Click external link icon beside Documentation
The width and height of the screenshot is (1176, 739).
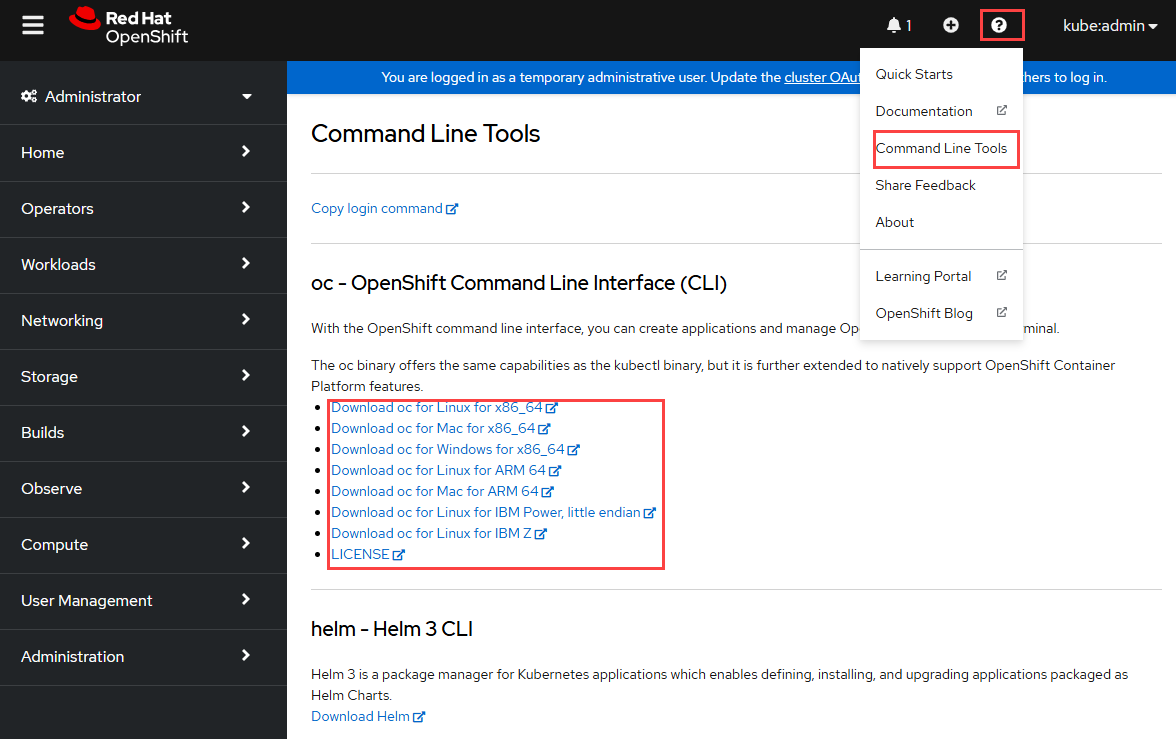pyautogui.click(x=1002, y=111)
